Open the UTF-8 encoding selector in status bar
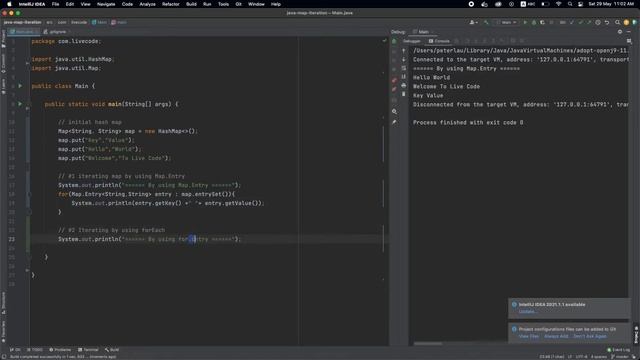 click(581, 357)
